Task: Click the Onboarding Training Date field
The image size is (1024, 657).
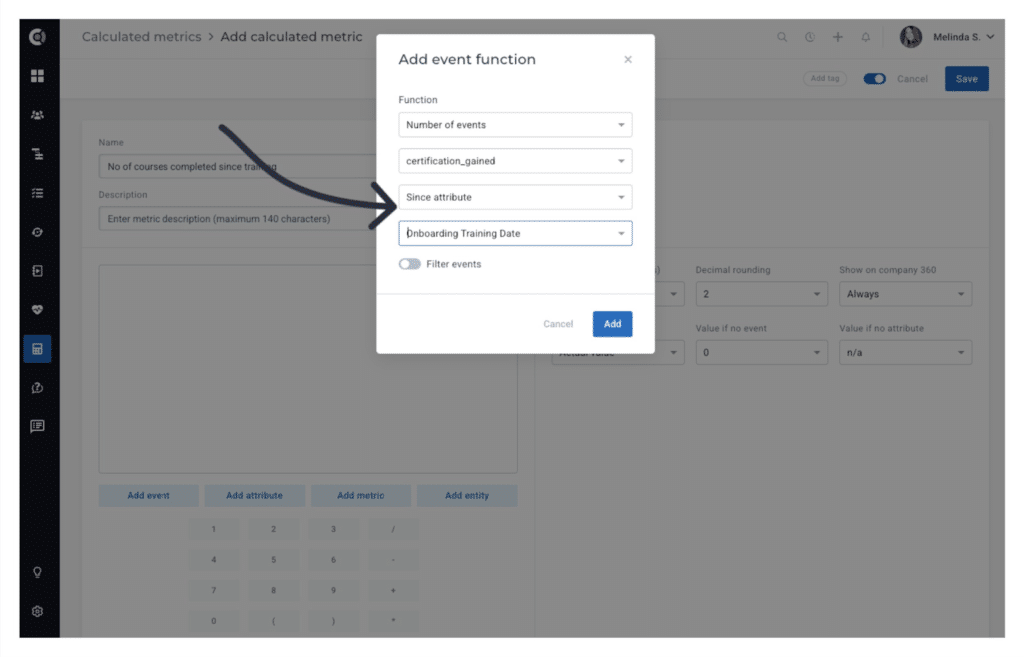Action: 515,233
